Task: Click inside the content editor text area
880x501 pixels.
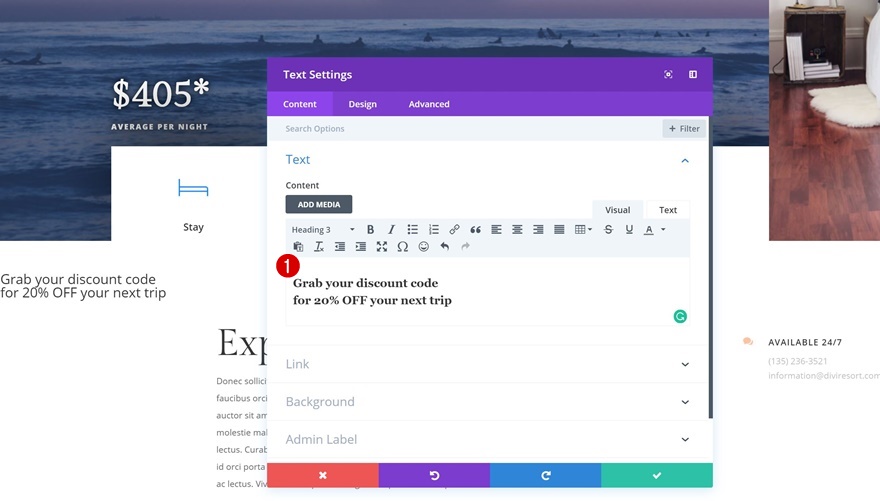Action: click(487, 292)
